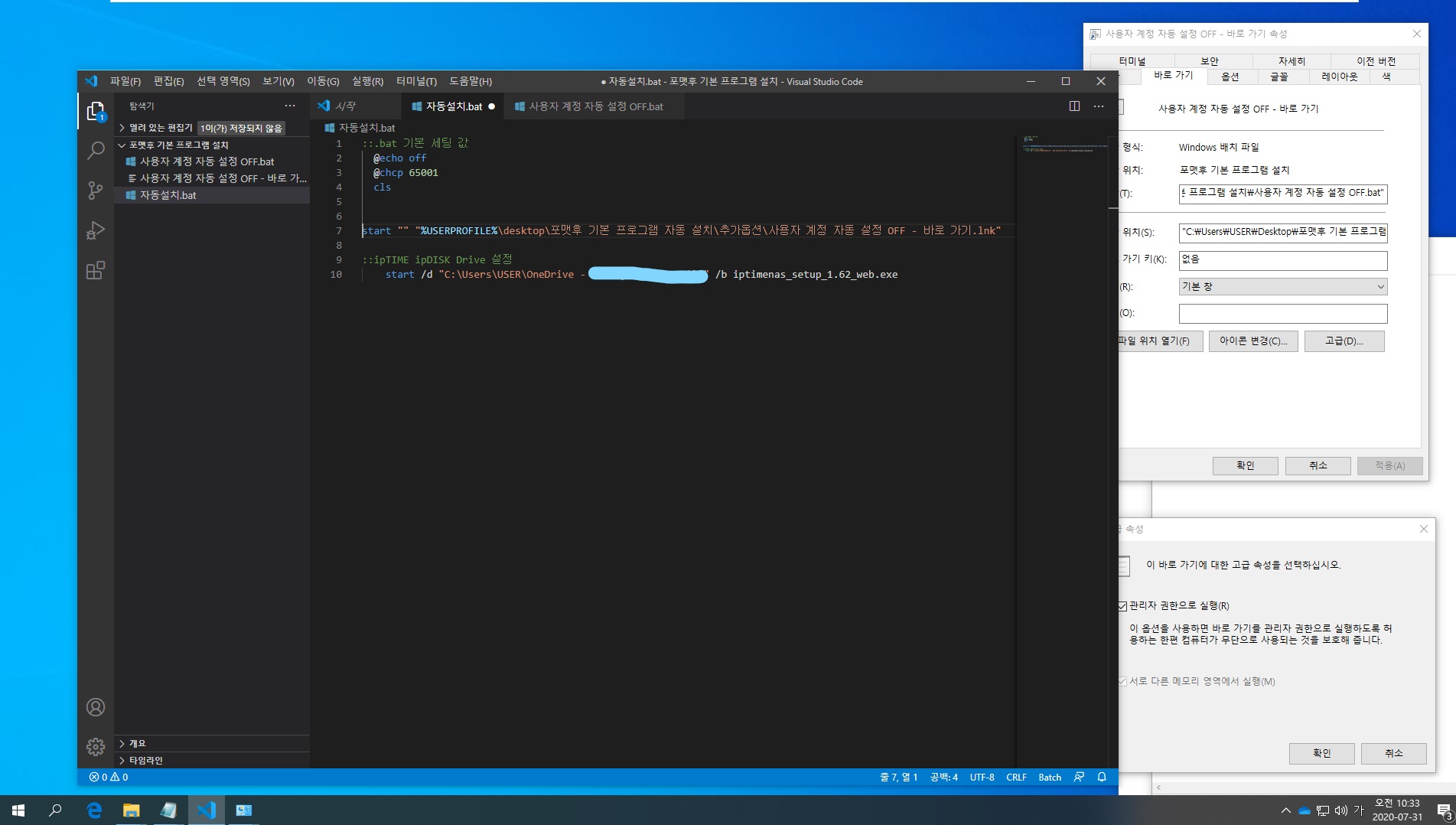
Task: Click the VS Code logo in title bar
Action: (91, 81)
